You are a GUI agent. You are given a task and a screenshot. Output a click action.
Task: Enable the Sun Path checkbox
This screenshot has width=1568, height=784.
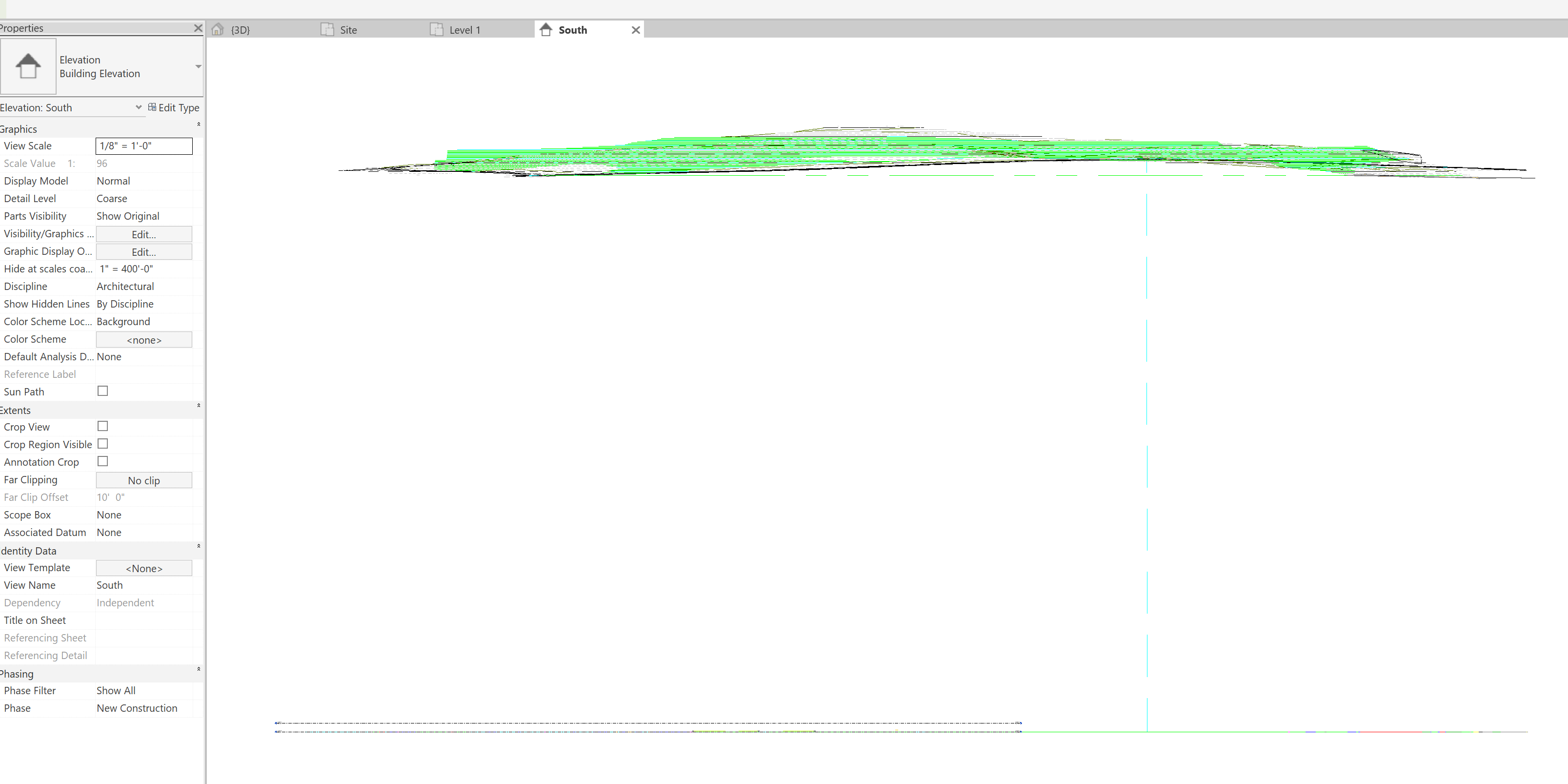102,391
